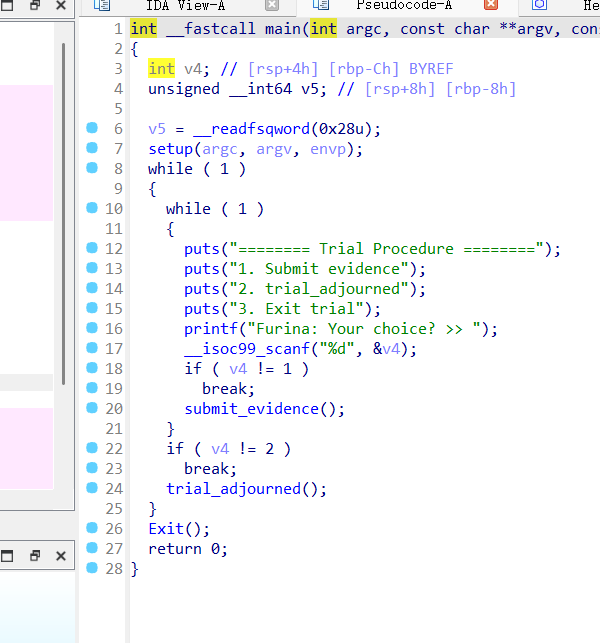Toggle breakpoint dot on line 24
The width and height of the screenshot is (600, 643).
point(92,488)
